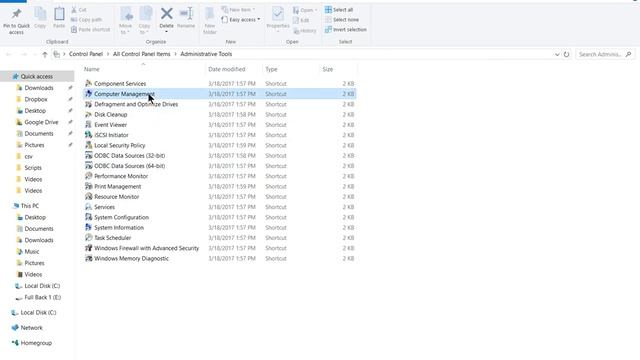Click Select none in ribbon
The height and width of the screenshot is (360, 640).
(342, 20)
